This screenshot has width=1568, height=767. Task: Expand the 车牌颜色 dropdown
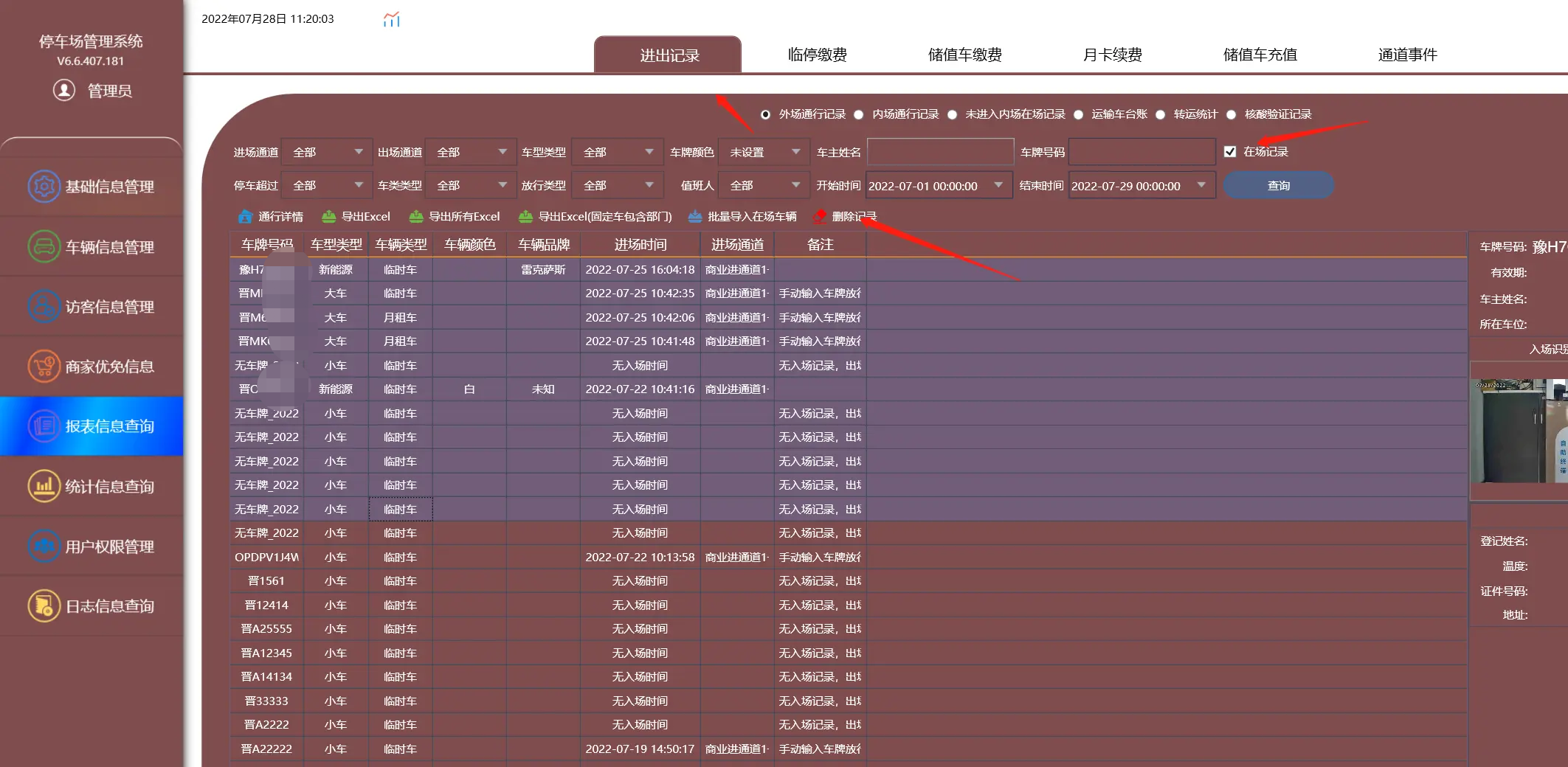[764, 152]
